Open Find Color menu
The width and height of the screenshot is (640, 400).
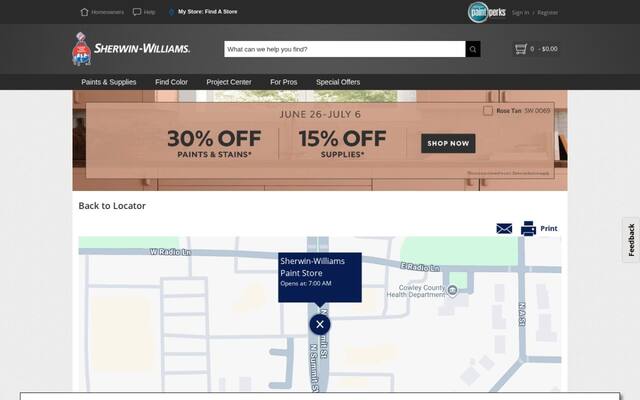coord(171,82)
